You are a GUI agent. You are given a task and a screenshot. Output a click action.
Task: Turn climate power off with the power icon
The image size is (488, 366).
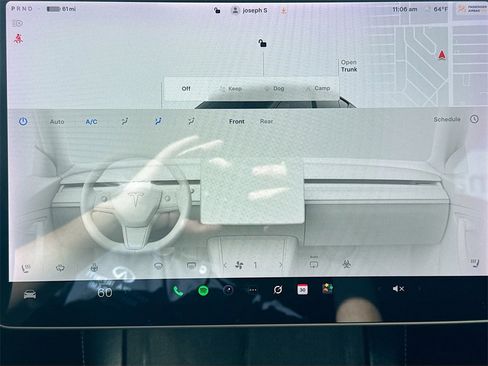(x=23, y=121)
